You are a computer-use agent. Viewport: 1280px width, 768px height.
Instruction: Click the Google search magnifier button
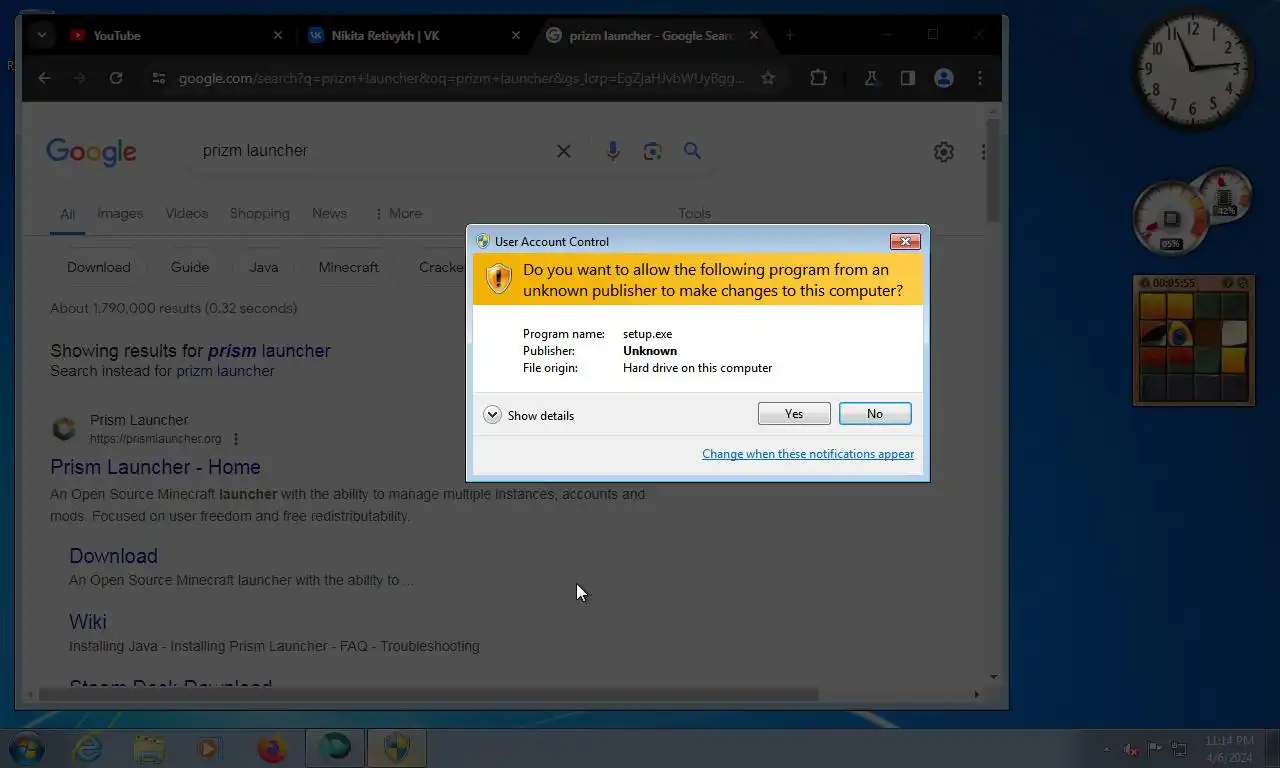(692, 151)
